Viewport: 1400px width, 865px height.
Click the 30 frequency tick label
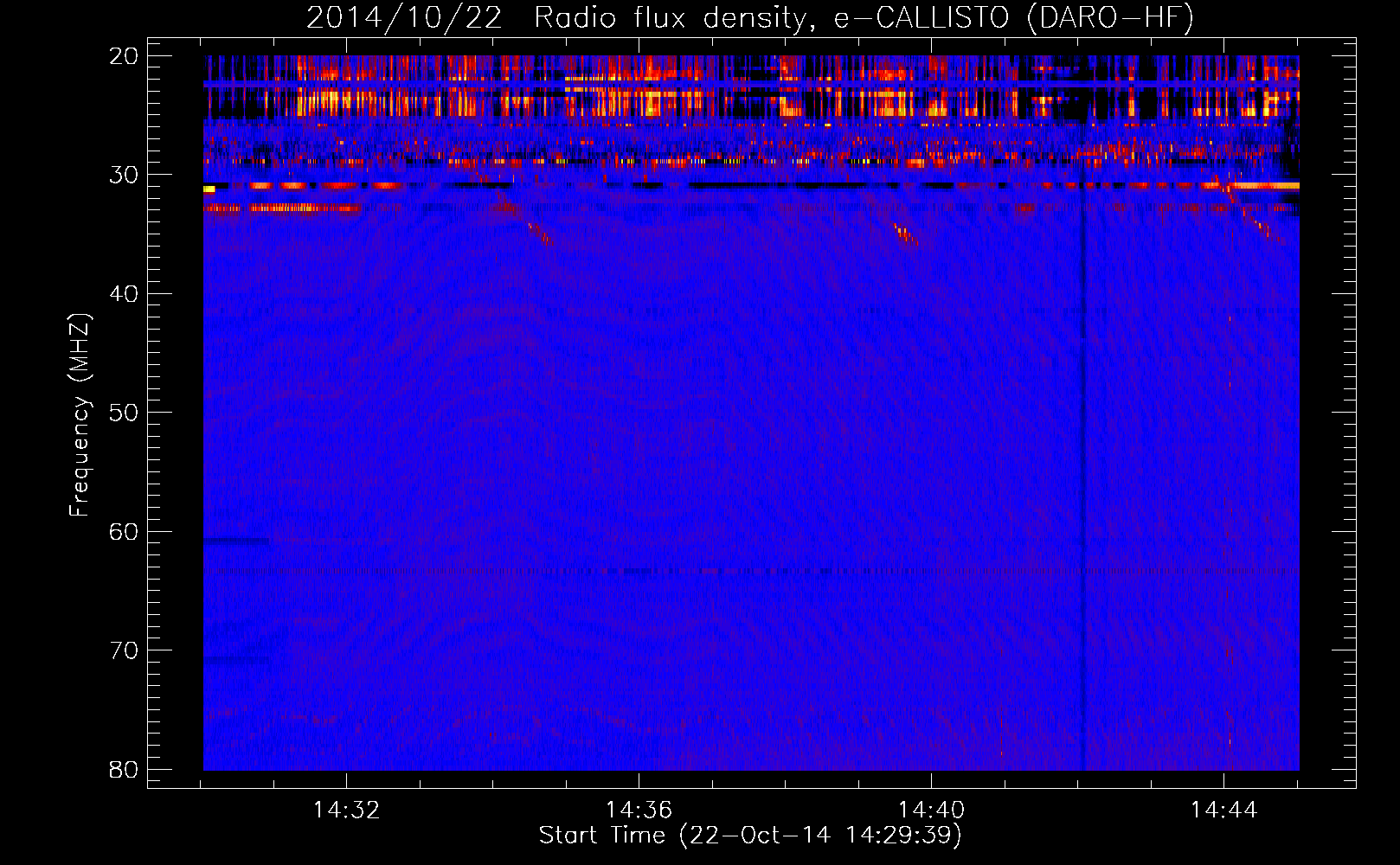(124, 175)
